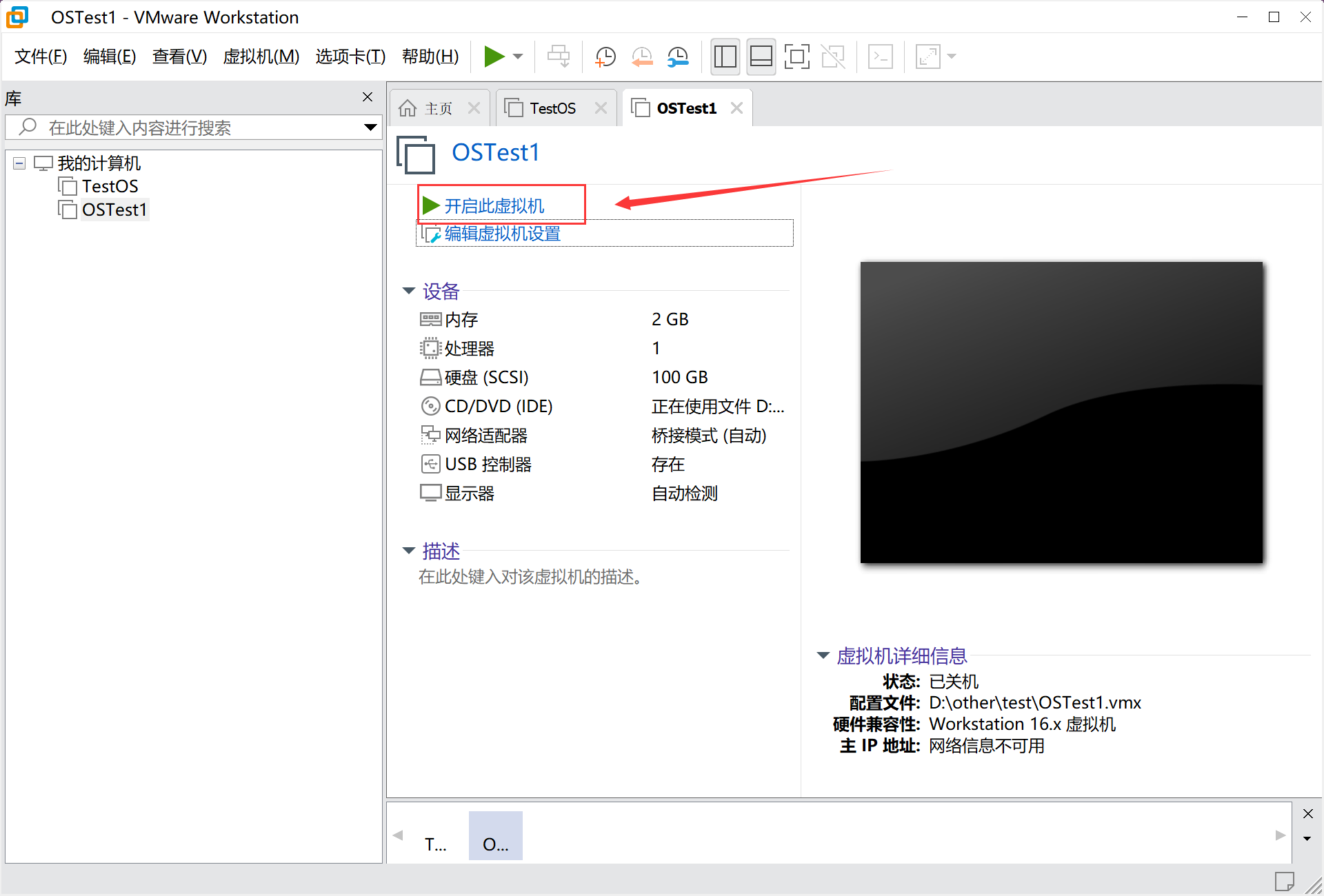Open the 编辑(E) menu
The image size is (1324, 896).
(x=110, y=57)
